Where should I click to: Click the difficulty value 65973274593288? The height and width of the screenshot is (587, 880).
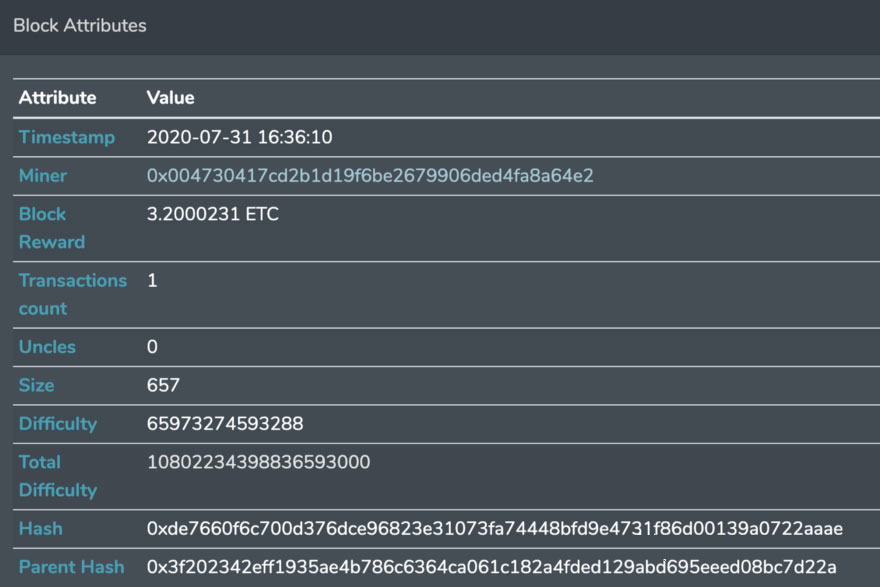tap(225, 424)
